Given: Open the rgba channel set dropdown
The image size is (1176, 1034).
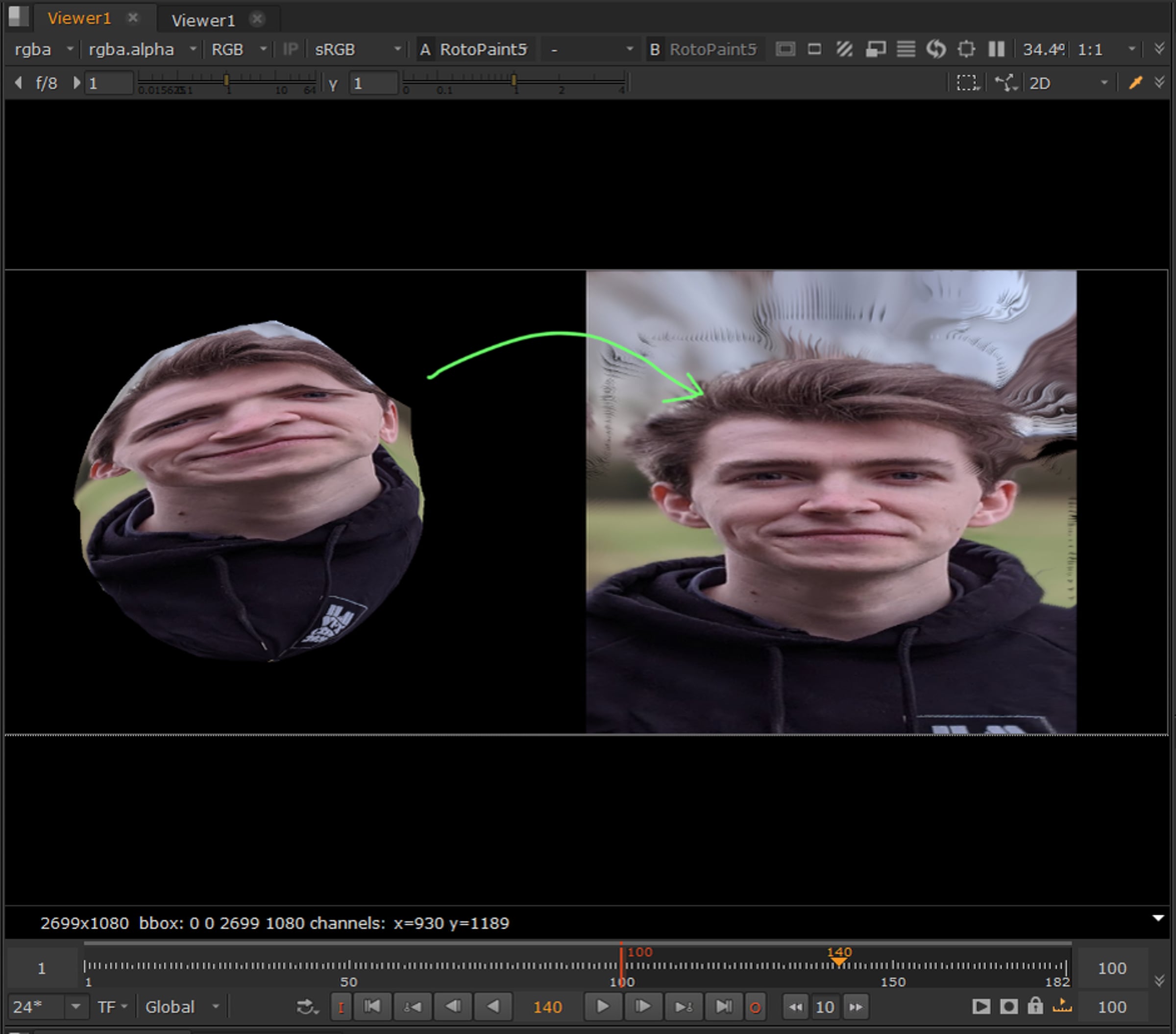Looking at the screenshot, I should click(44, 49).
